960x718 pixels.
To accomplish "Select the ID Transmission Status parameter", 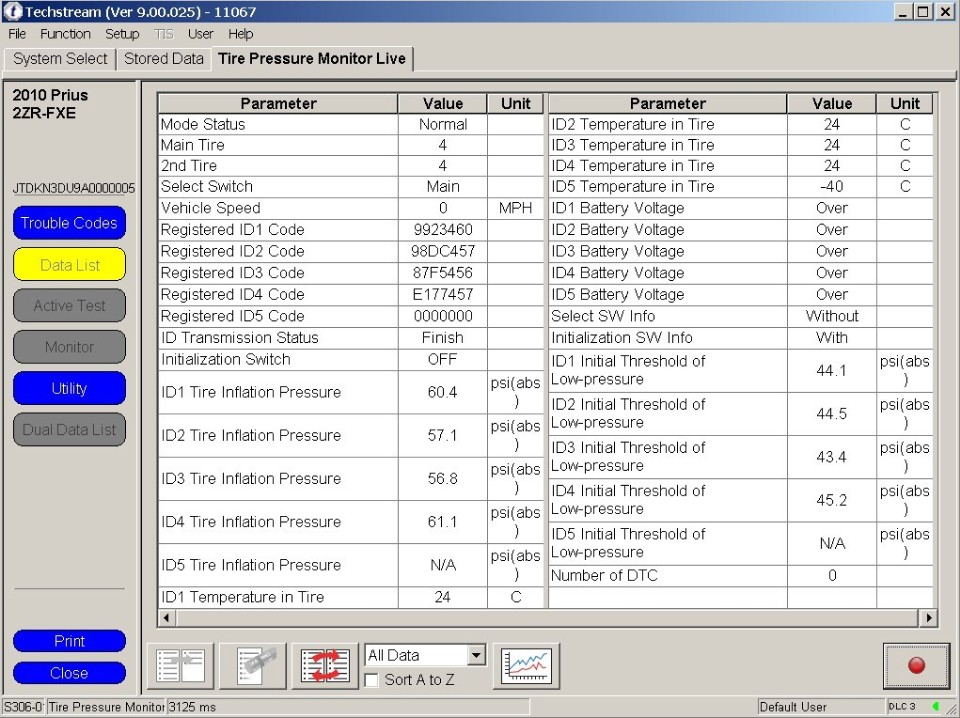I will pos(350,338).
